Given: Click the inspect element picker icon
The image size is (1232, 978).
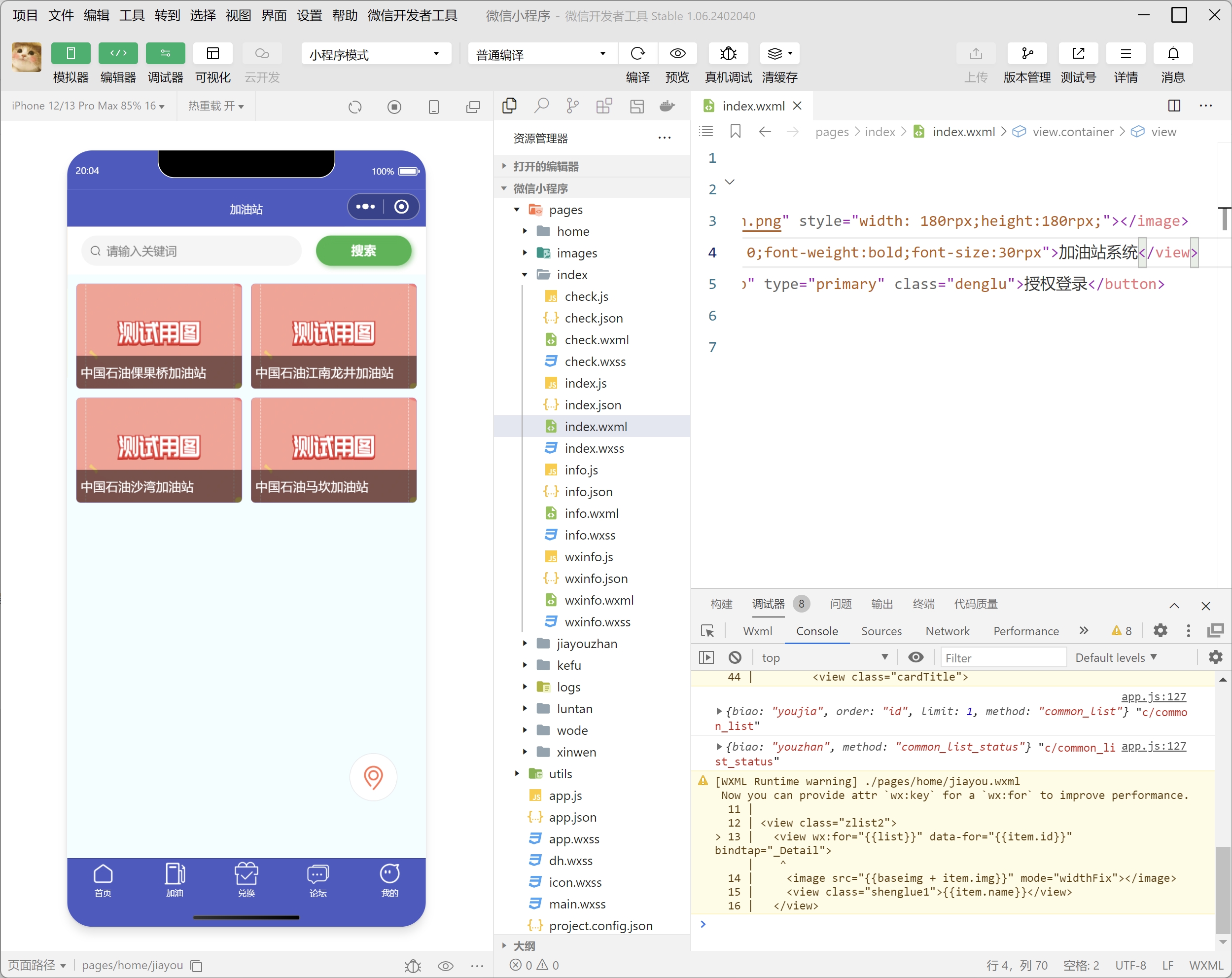Looking at the screenshot, I should tap(707, 631).
